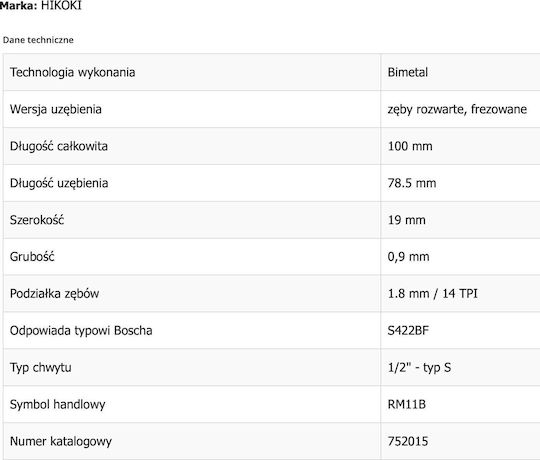
Task: Click the 78.5 mm value
Action: [412, 183]
